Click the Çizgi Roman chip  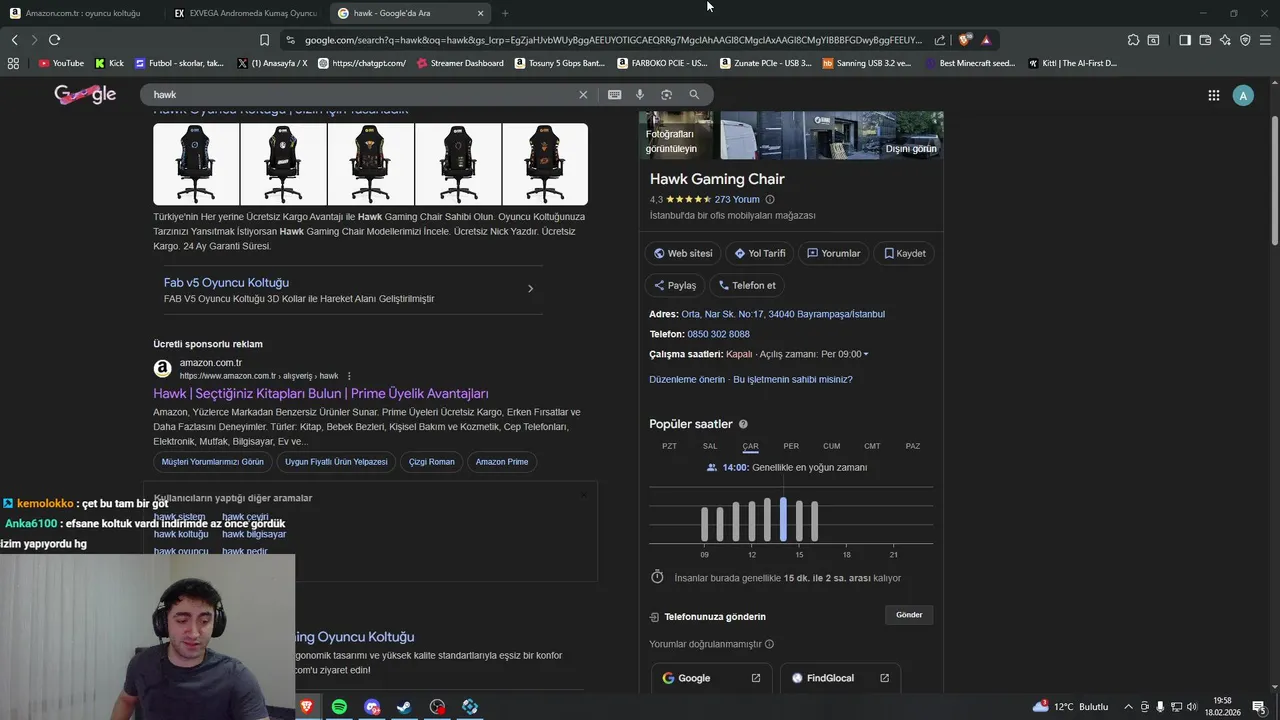pyautogui.click(x=432, y=462)
